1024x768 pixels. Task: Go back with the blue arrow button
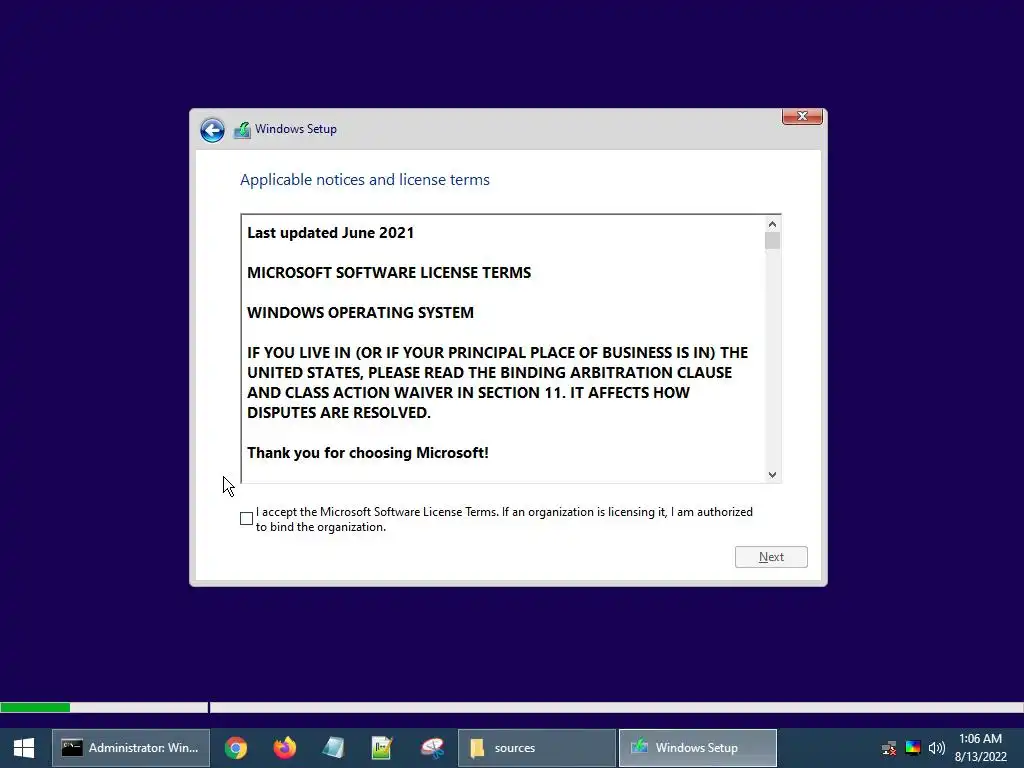pyautogui.click(x=212, y=130)
